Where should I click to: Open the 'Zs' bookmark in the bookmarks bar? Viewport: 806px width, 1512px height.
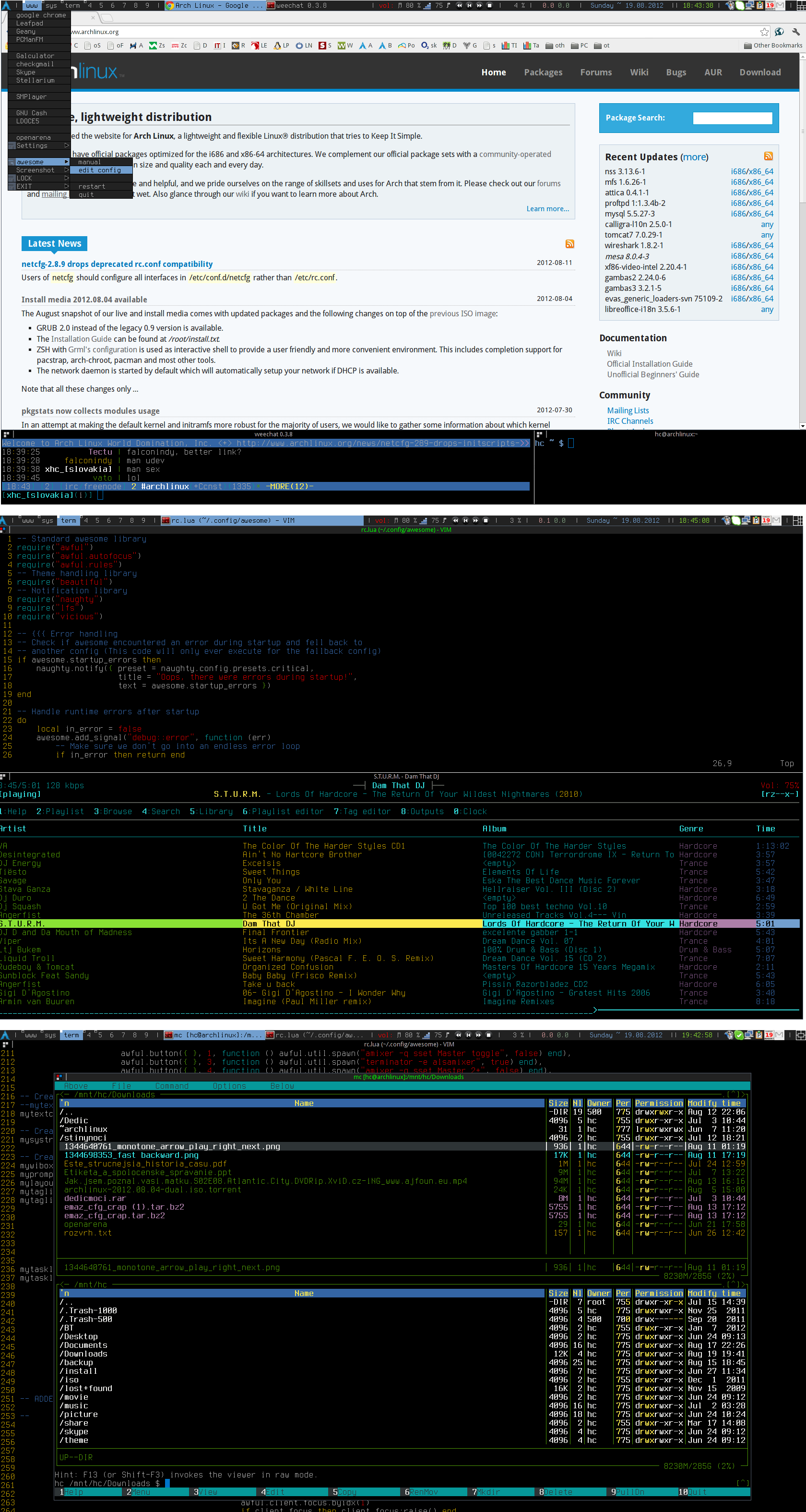[156, 45]
